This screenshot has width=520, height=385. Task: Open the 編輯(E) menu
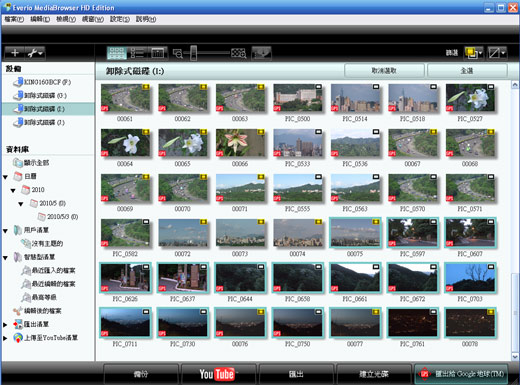40,19
